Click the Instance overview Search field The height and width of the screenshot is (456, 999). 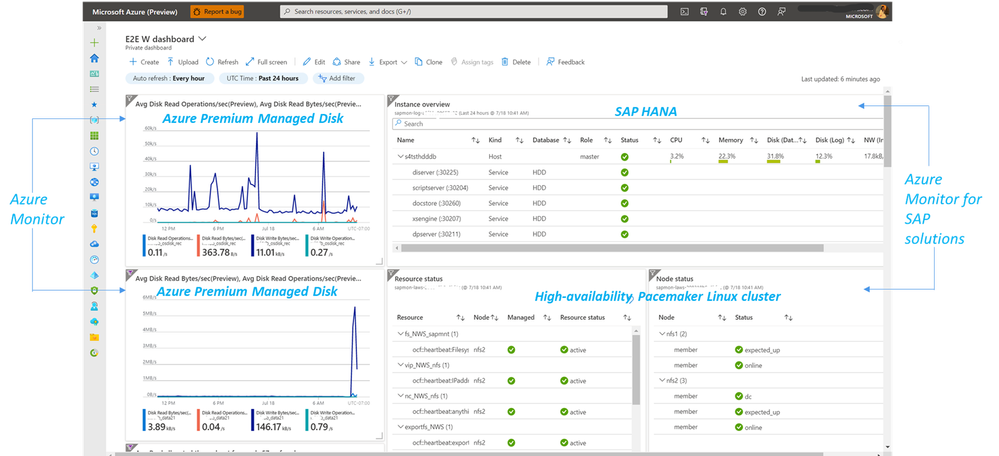(637, 124)
